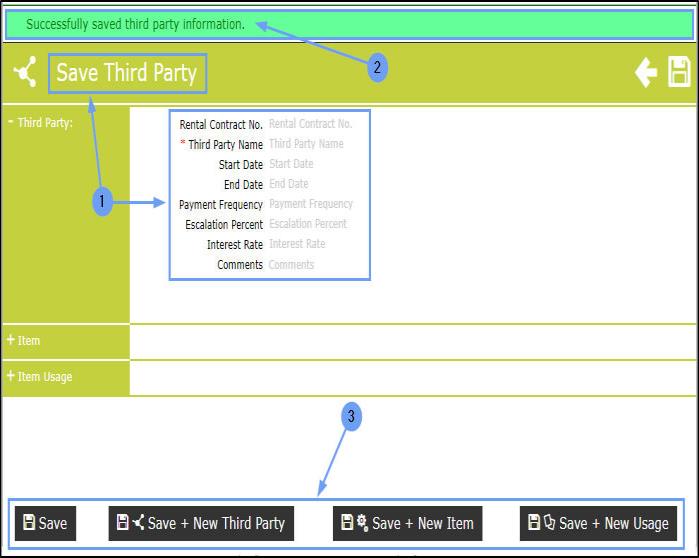Click the Save button

click(x=45, y=523)
